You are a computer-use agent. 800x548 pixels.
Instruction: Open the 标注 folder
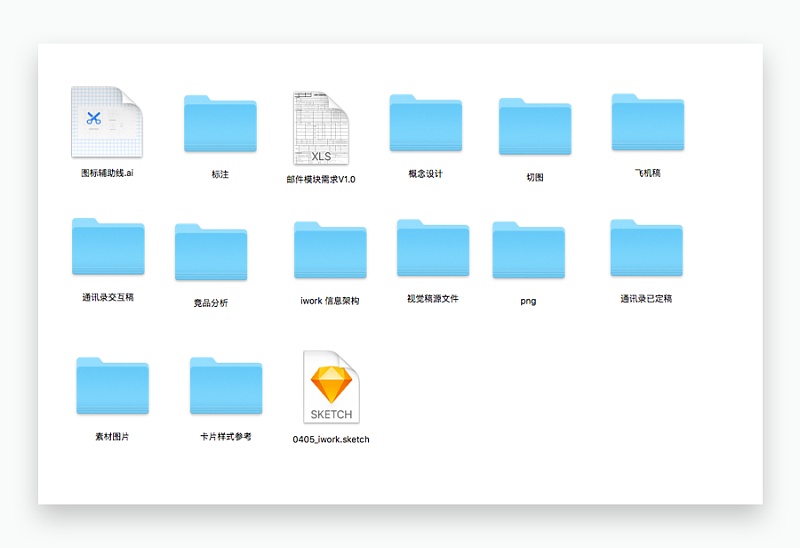tap(220, 125)
